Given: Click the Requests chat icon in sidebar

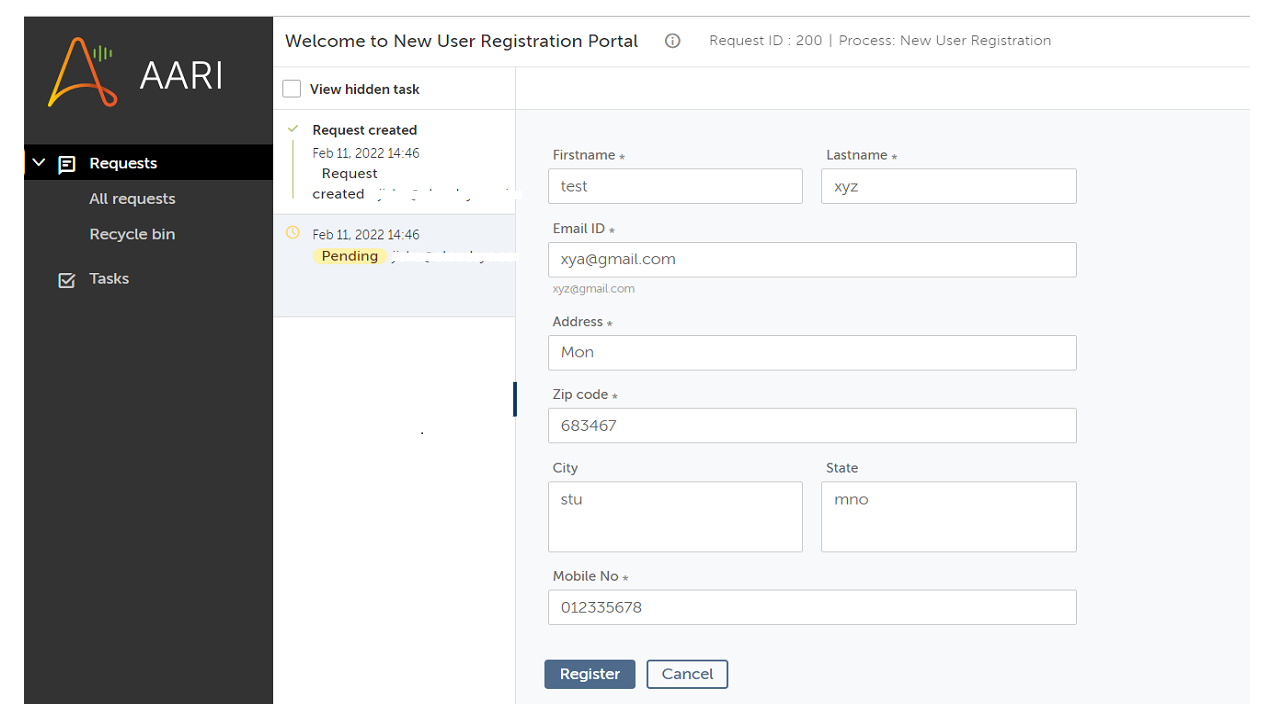Looking at the screenshot, I should coord(67,164).
